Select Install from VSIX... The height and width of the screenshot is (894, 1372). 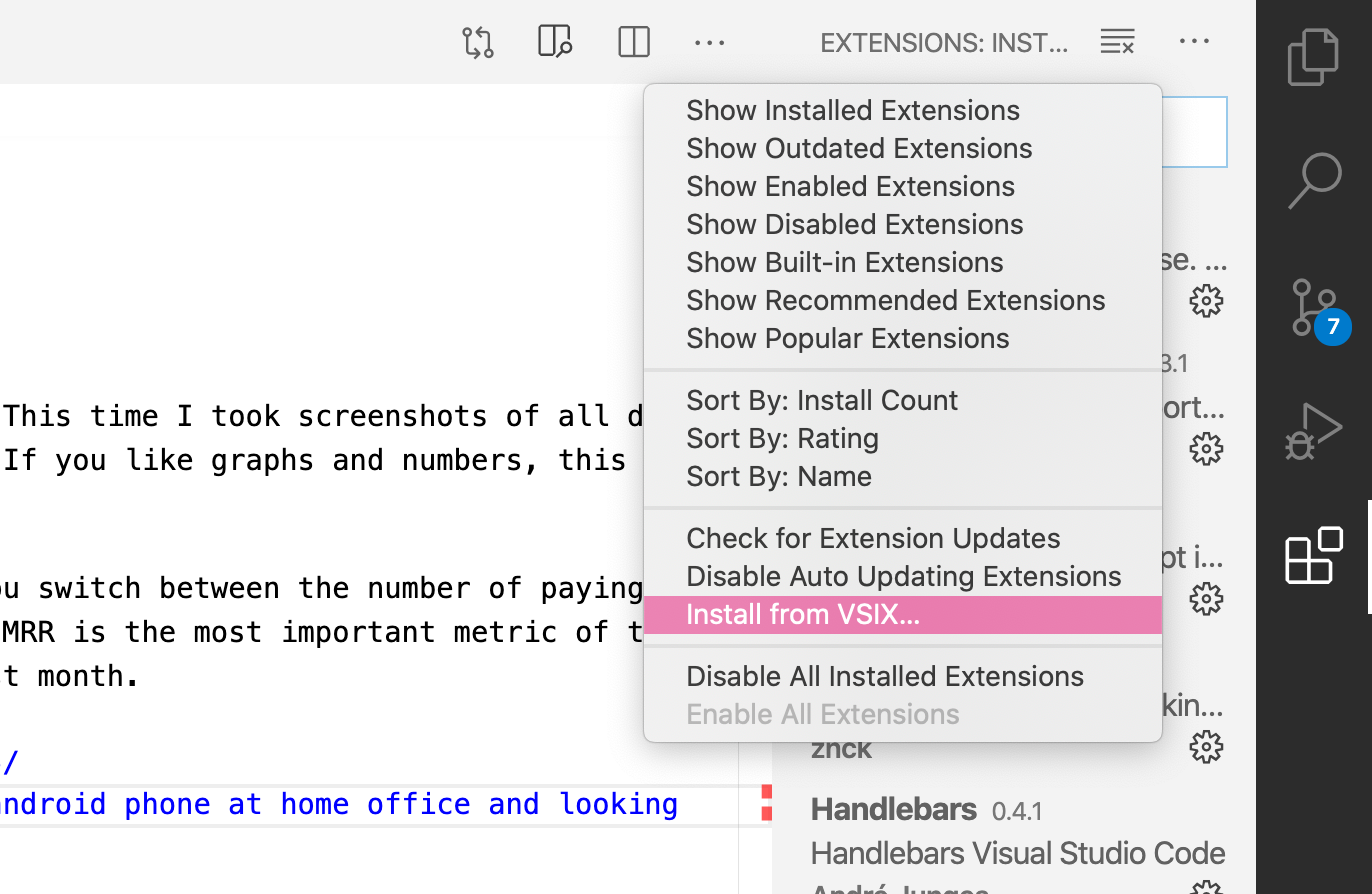(803, 614)
